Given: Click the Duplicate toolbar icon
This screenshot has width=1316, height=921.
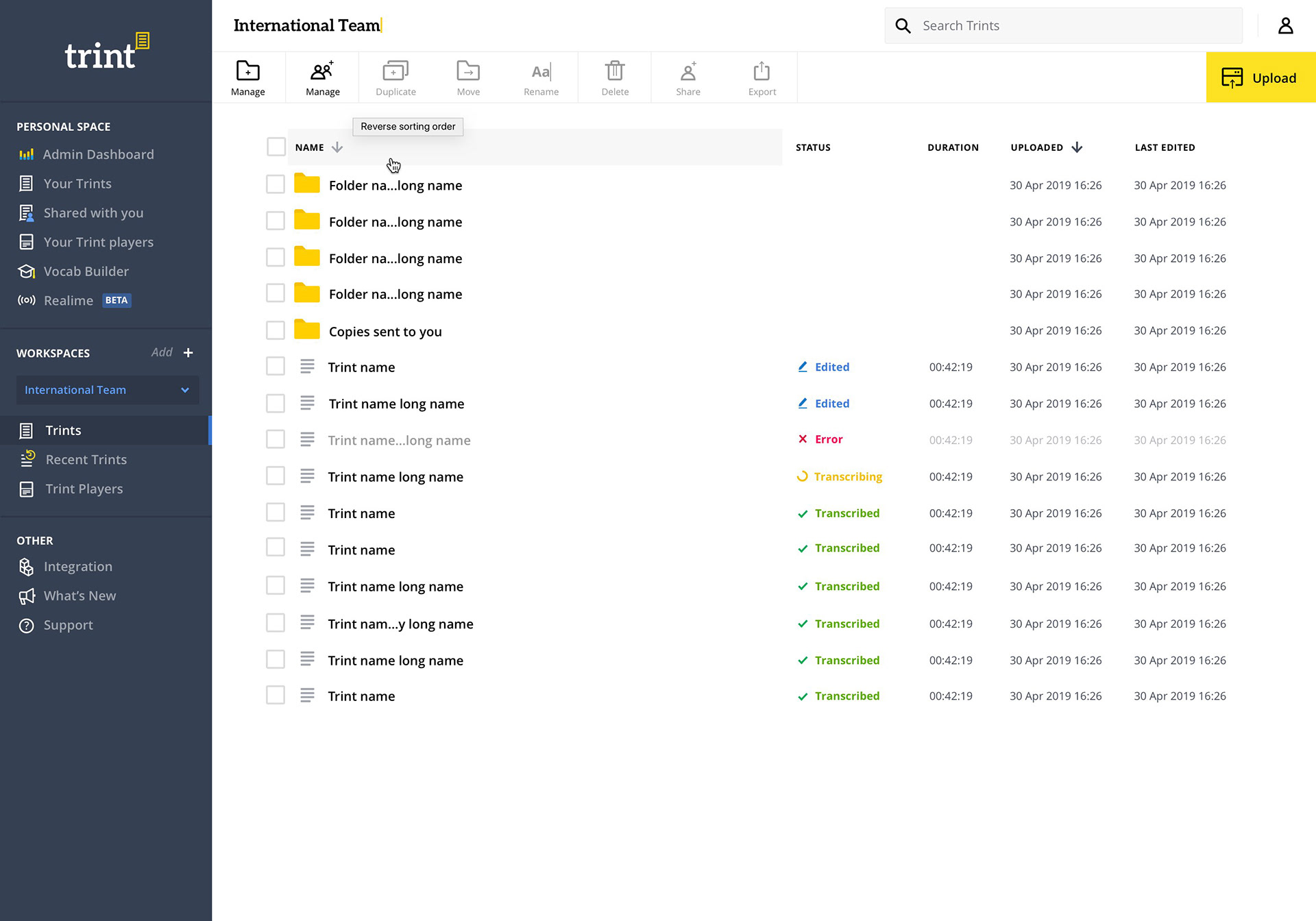Looking at the screenshot, I should pos(395,71).
